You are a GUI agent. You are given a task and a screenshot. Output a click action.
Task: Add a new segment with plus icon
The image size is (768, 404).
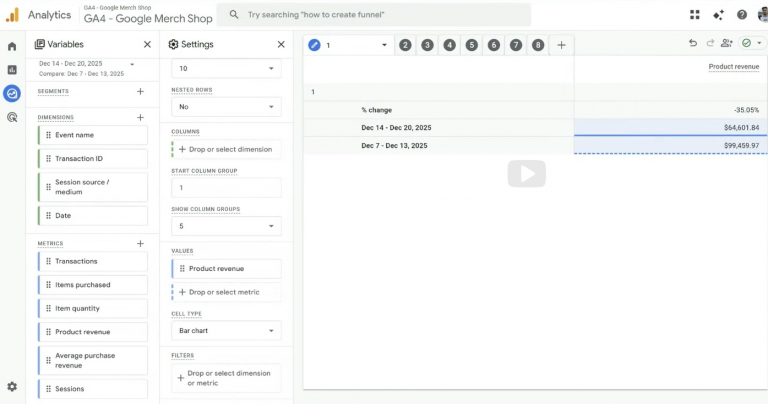(x=140, y=91)
